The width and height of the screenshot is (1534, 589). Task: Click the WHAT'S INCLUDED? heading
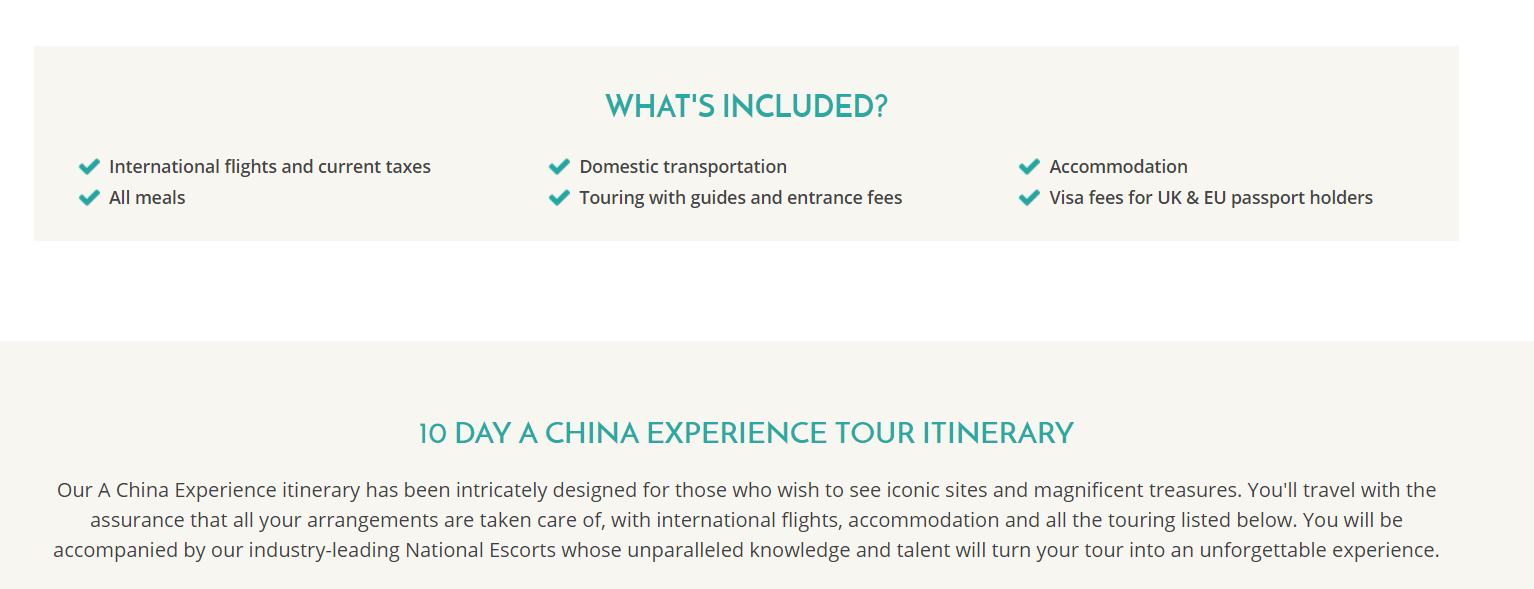(746, 106)
